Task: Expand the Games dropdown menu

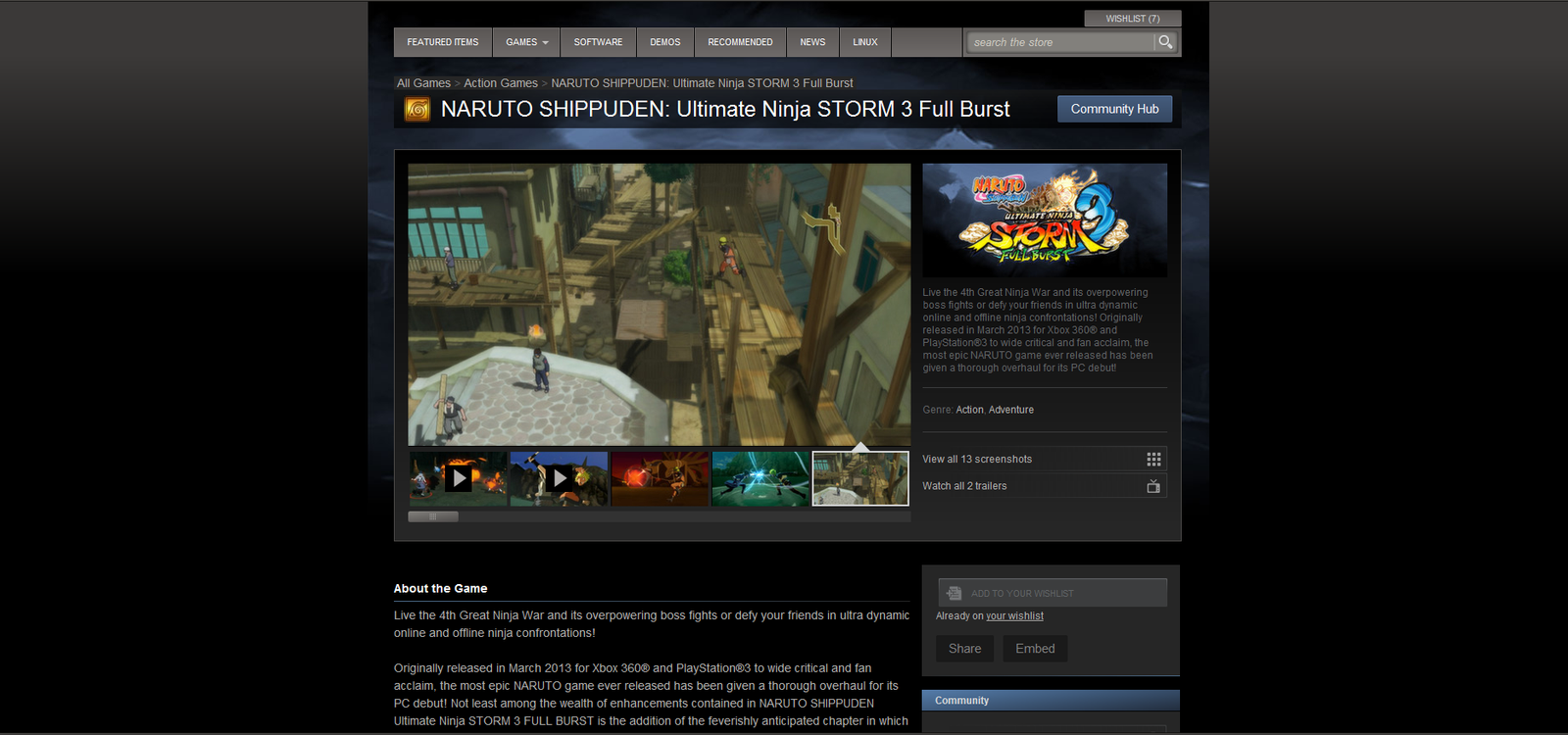Action: click(526, 42)
